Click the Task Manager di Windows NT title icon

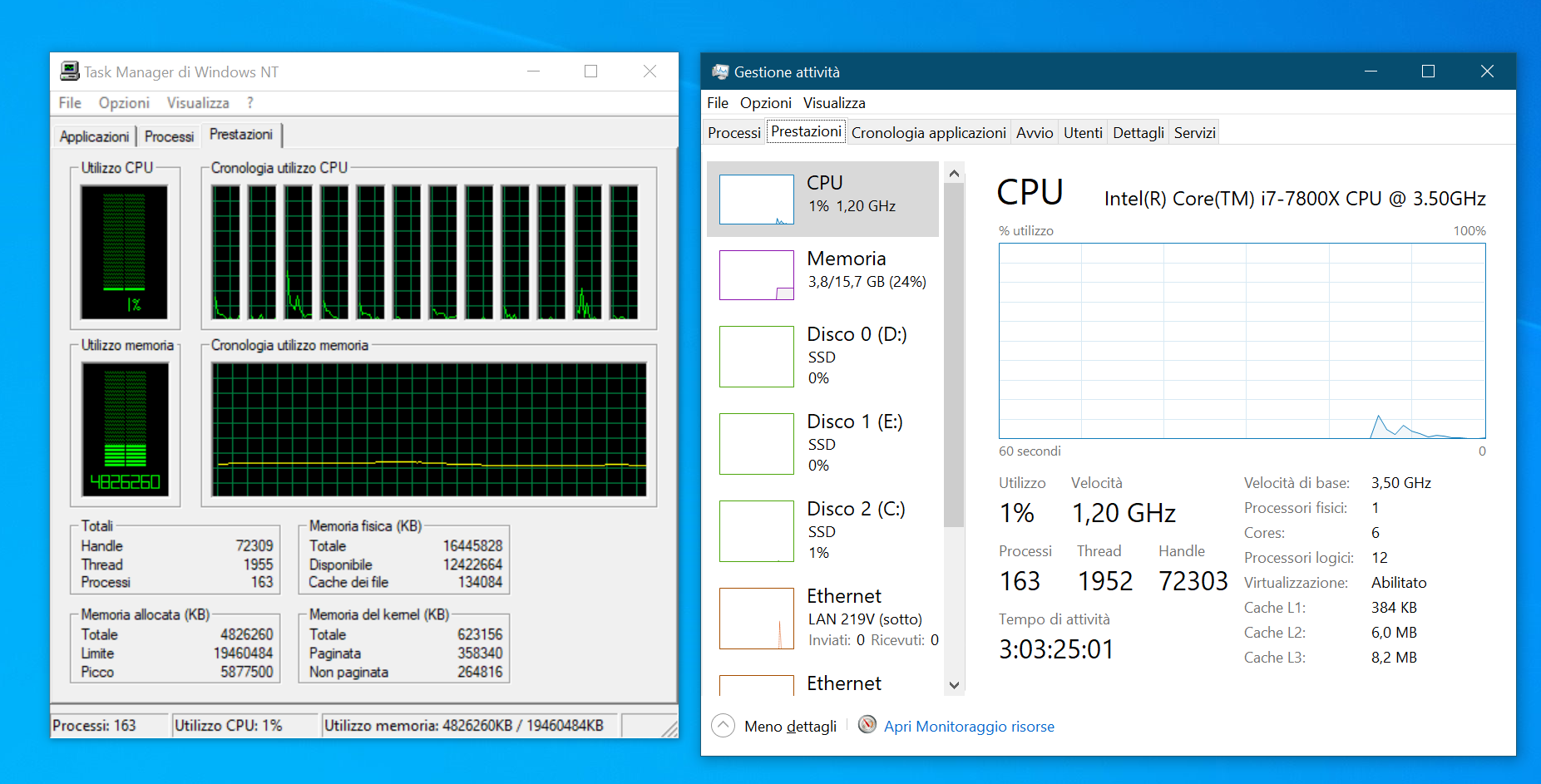[70, 71]
